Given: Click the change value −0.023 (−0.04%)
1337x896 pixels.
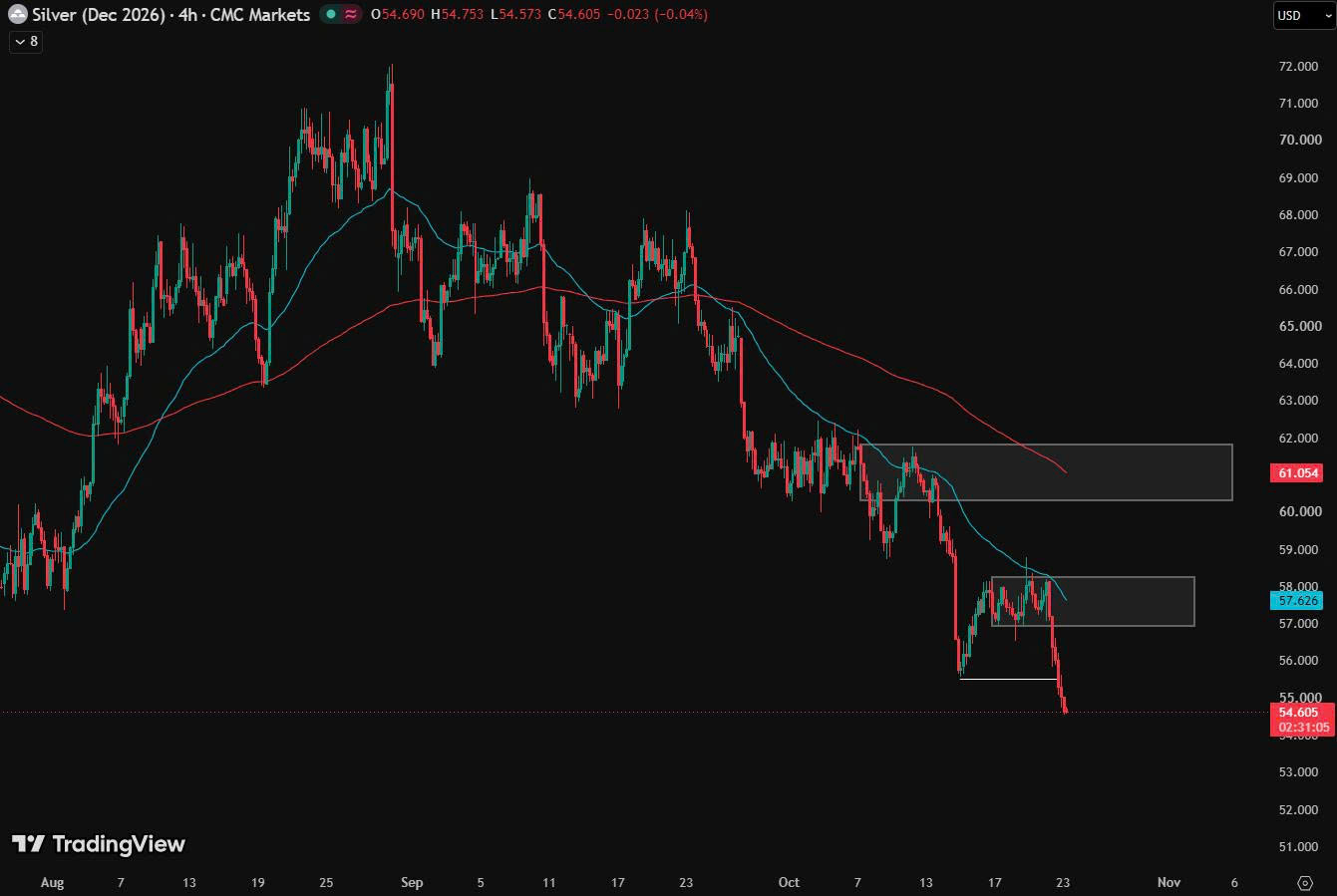Looking at the screenshot, I should pyautogui.click(x=657, y=14).
